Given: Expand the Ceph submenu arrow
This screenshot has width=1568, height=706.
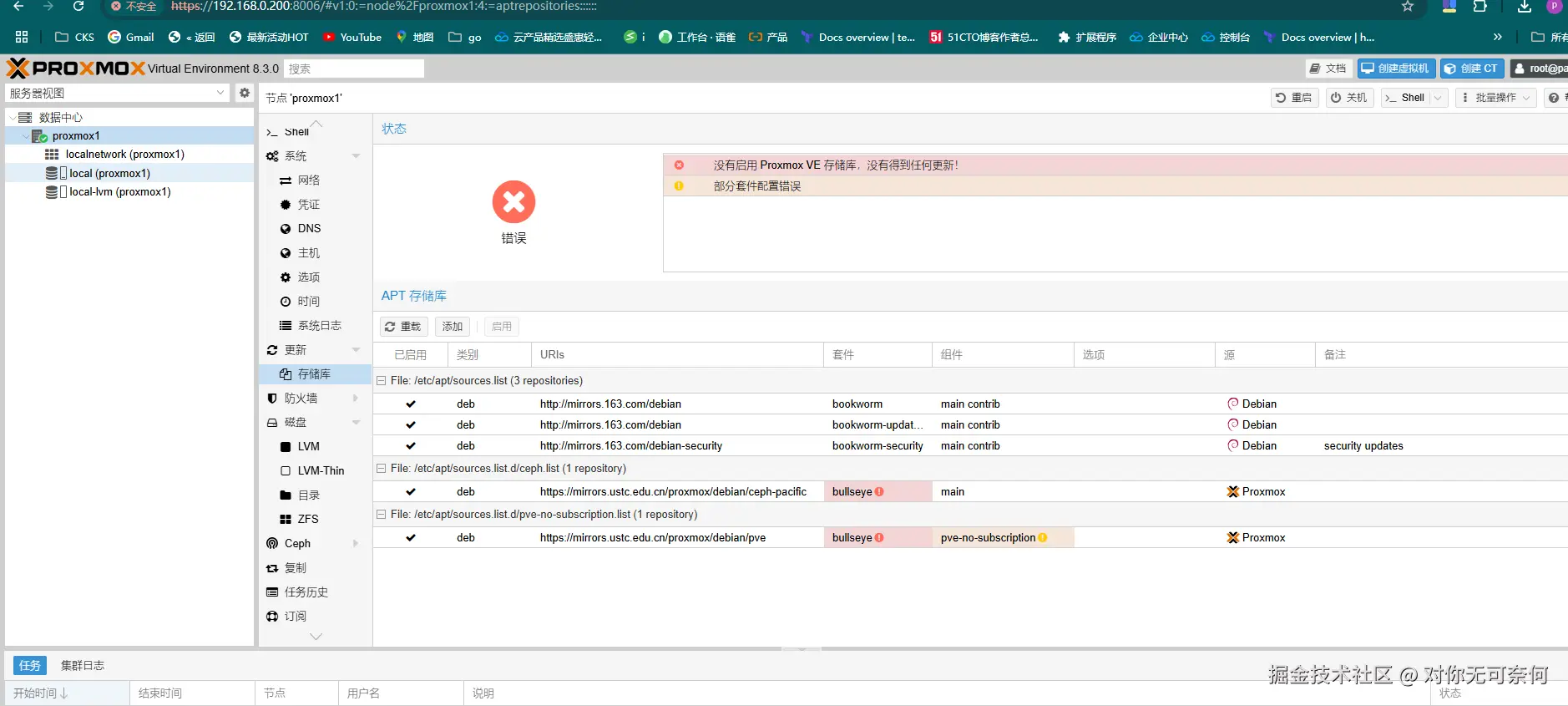Looking at the screenshot, I should [357, 544].
